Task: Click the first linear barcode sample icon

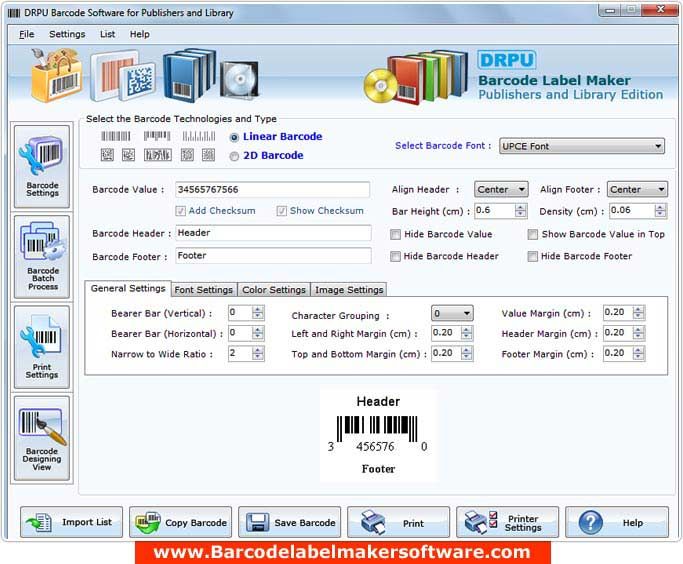Action: tap(116, 136)
